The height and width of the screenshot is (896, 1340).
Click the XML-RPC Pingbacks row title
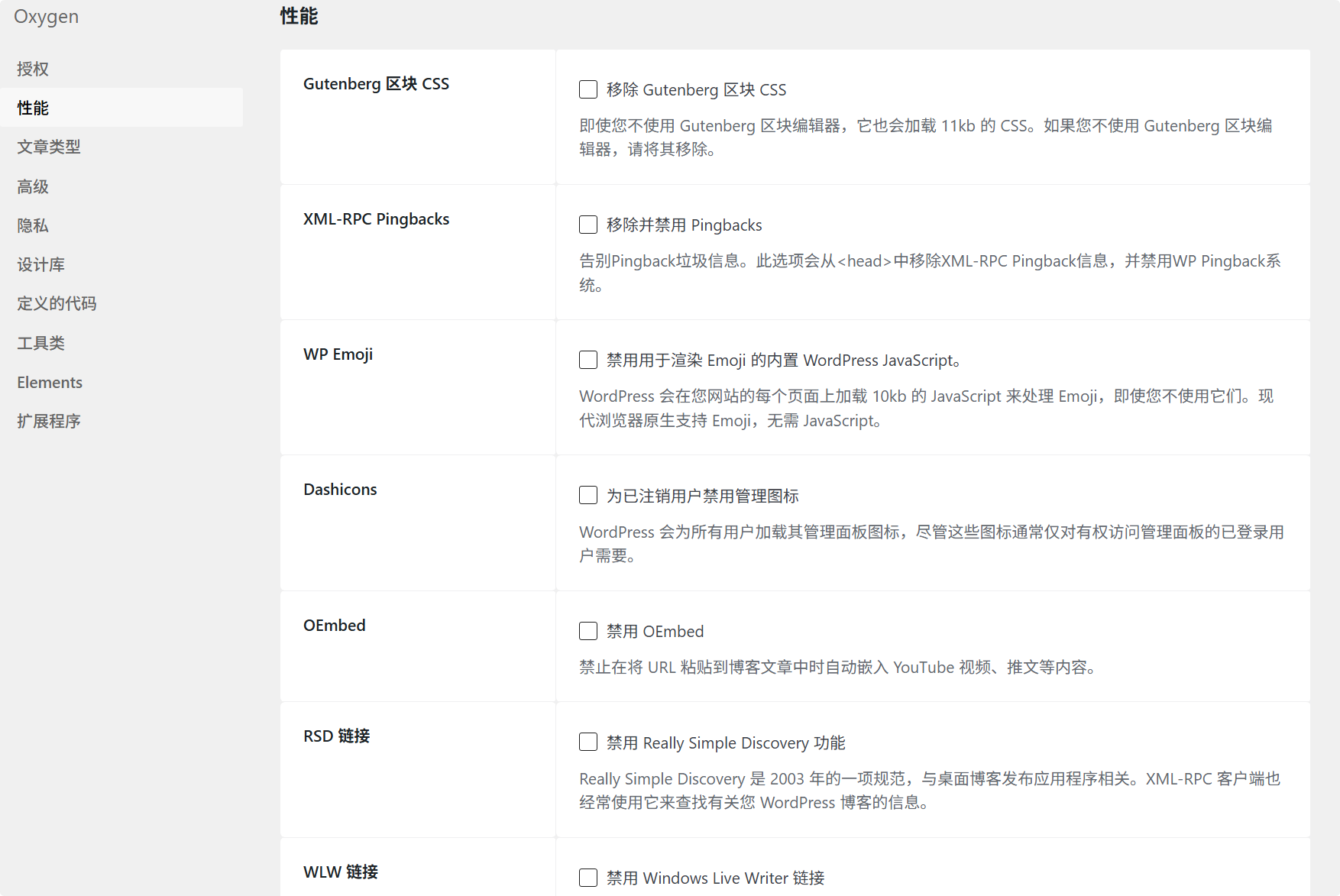376,219
